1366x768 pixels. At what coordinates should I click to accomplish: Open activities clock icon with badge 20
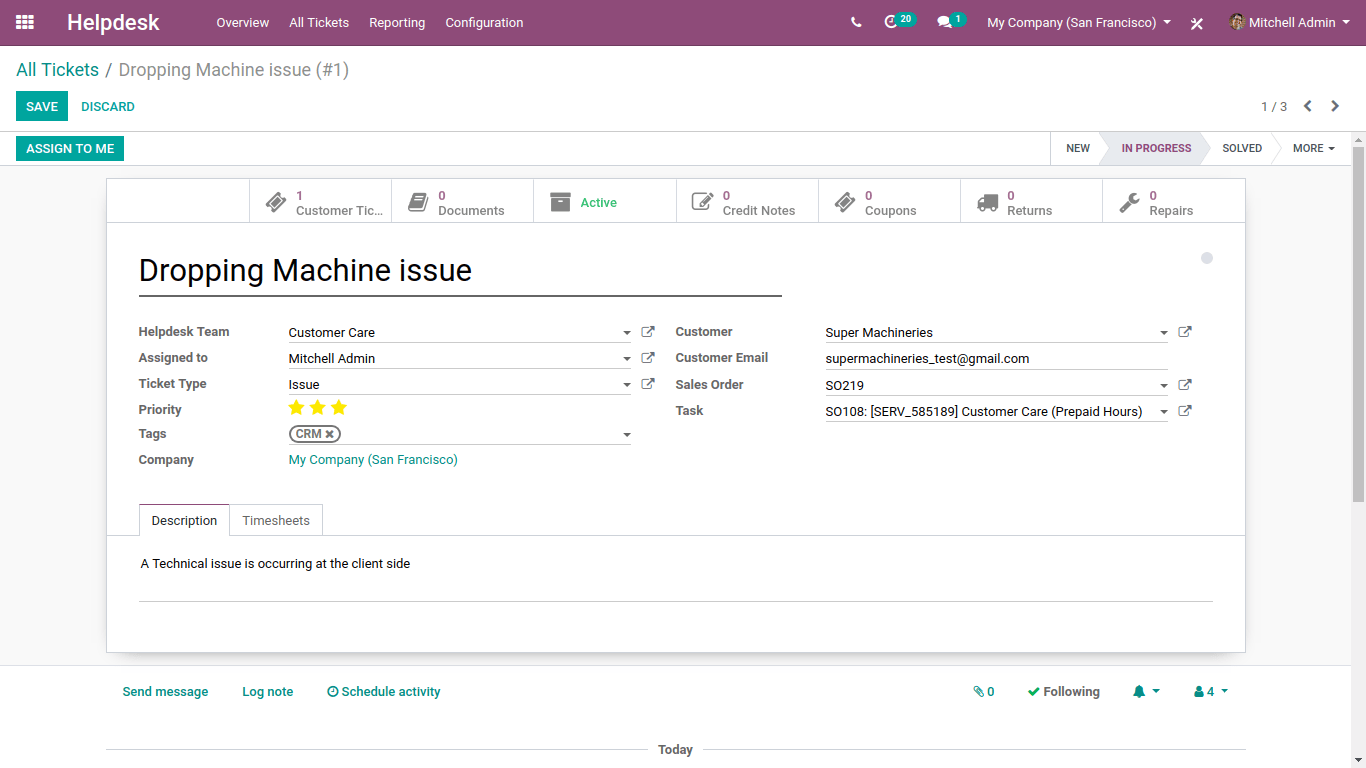point(899,21)
